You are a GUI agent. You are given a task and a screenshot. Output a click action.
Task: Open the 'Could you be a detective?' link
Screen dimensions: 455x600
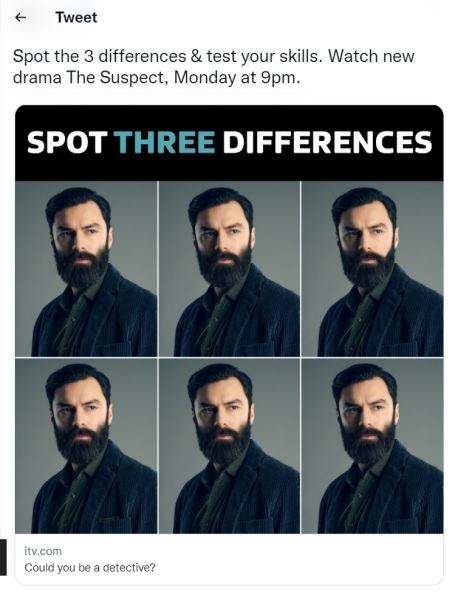[x=90, y=567]
